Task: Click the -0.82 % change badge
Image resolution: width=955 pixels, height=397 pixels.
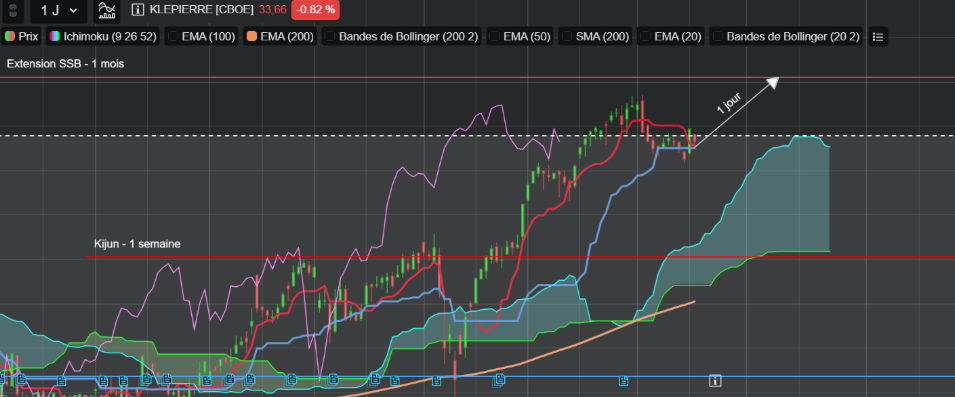Action: click(x=315, y=10)
